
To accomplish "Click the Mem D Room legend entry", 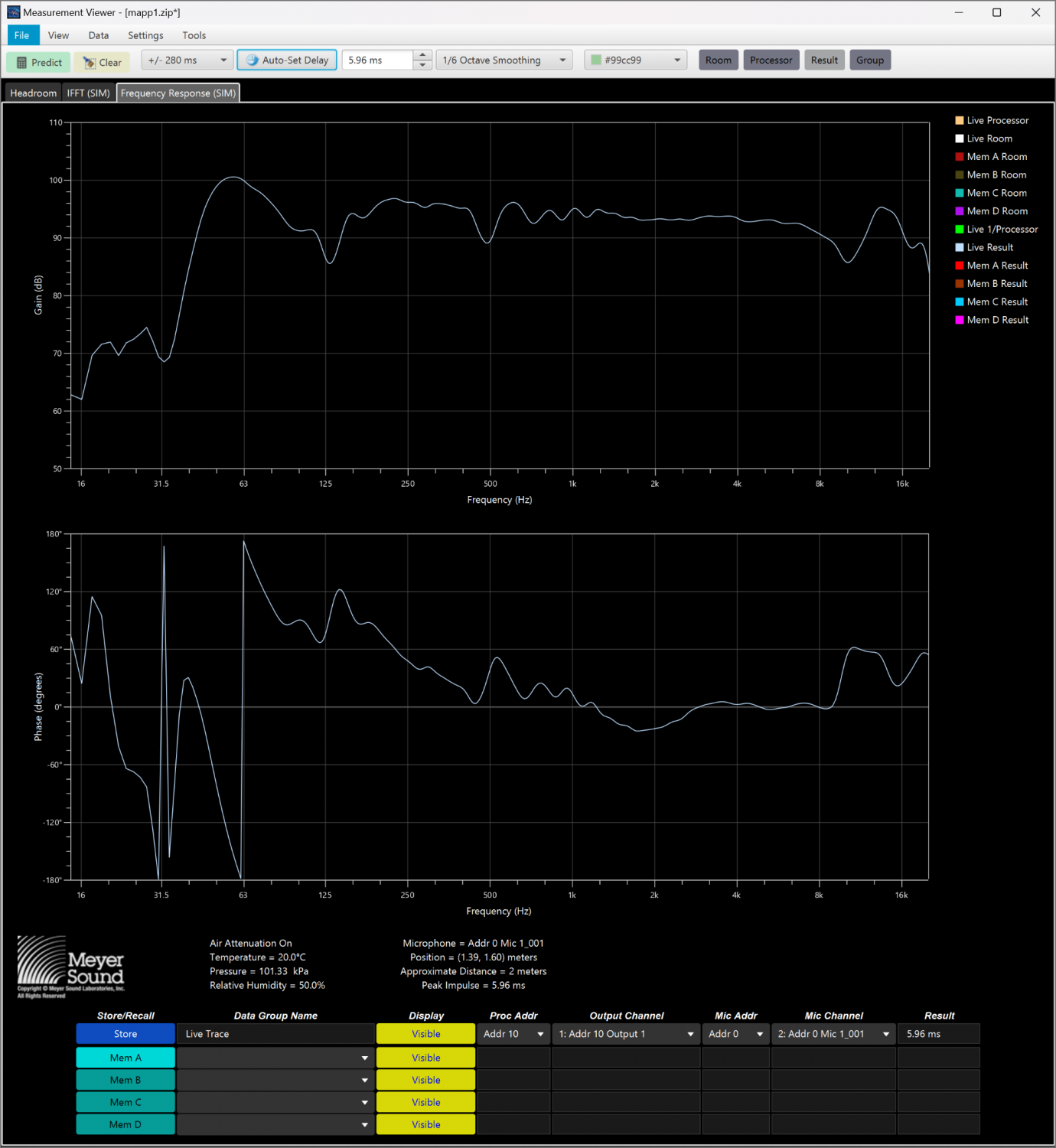I will tap(992, 211).
